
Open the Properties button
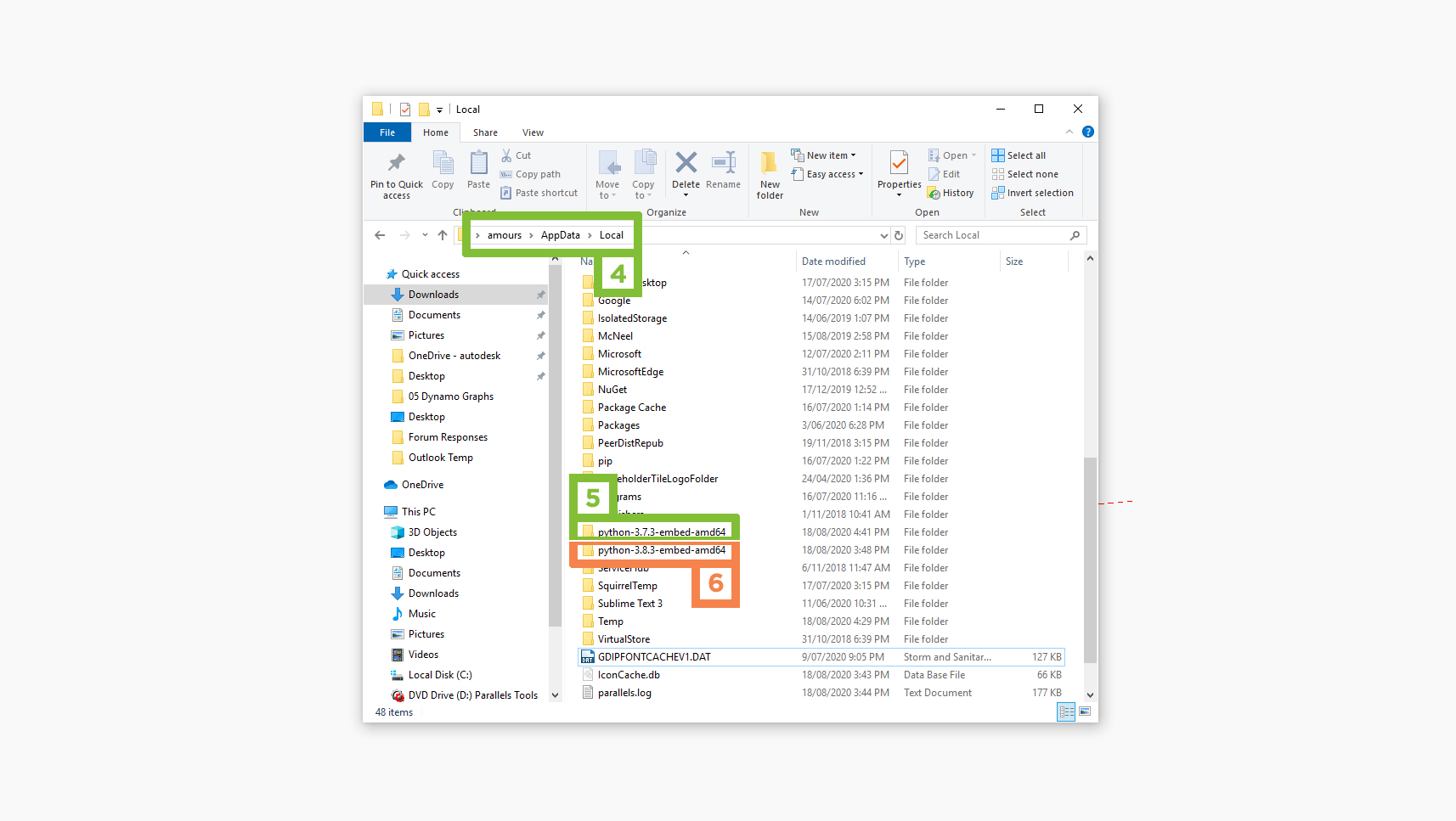click(899, 174)
